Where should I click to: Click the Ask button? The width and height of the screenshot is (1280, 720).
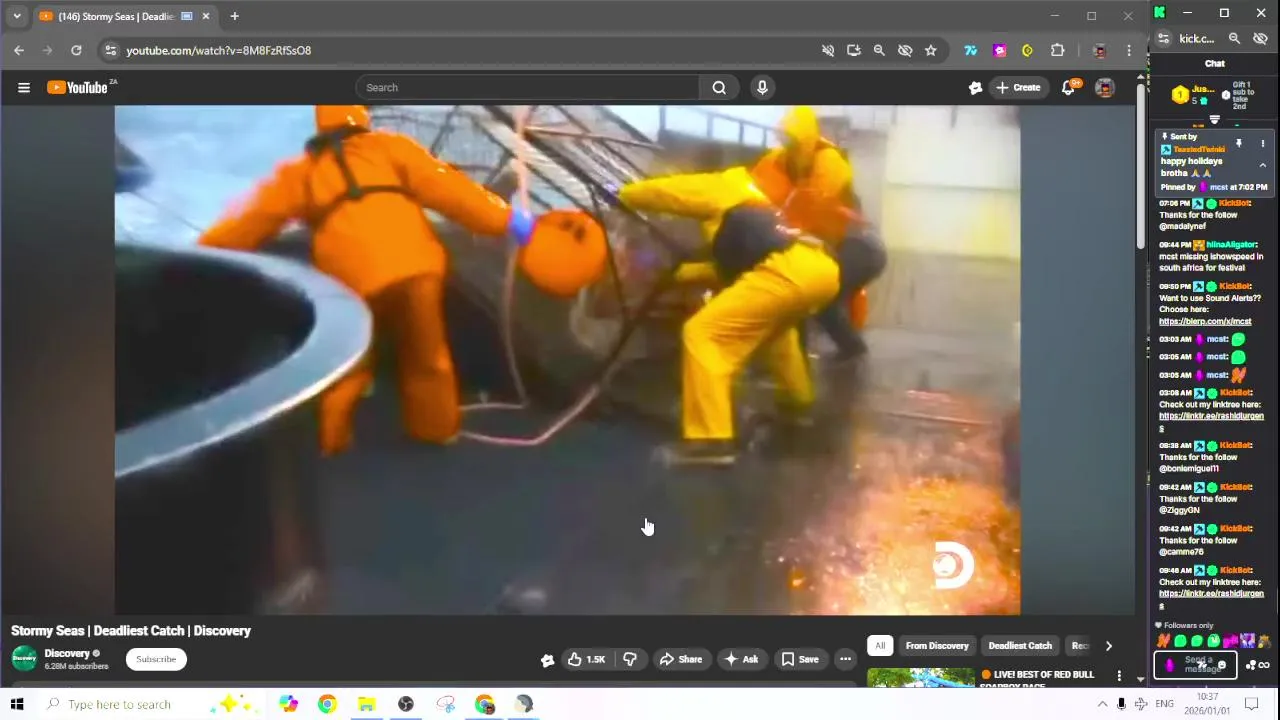click(741, 659)
